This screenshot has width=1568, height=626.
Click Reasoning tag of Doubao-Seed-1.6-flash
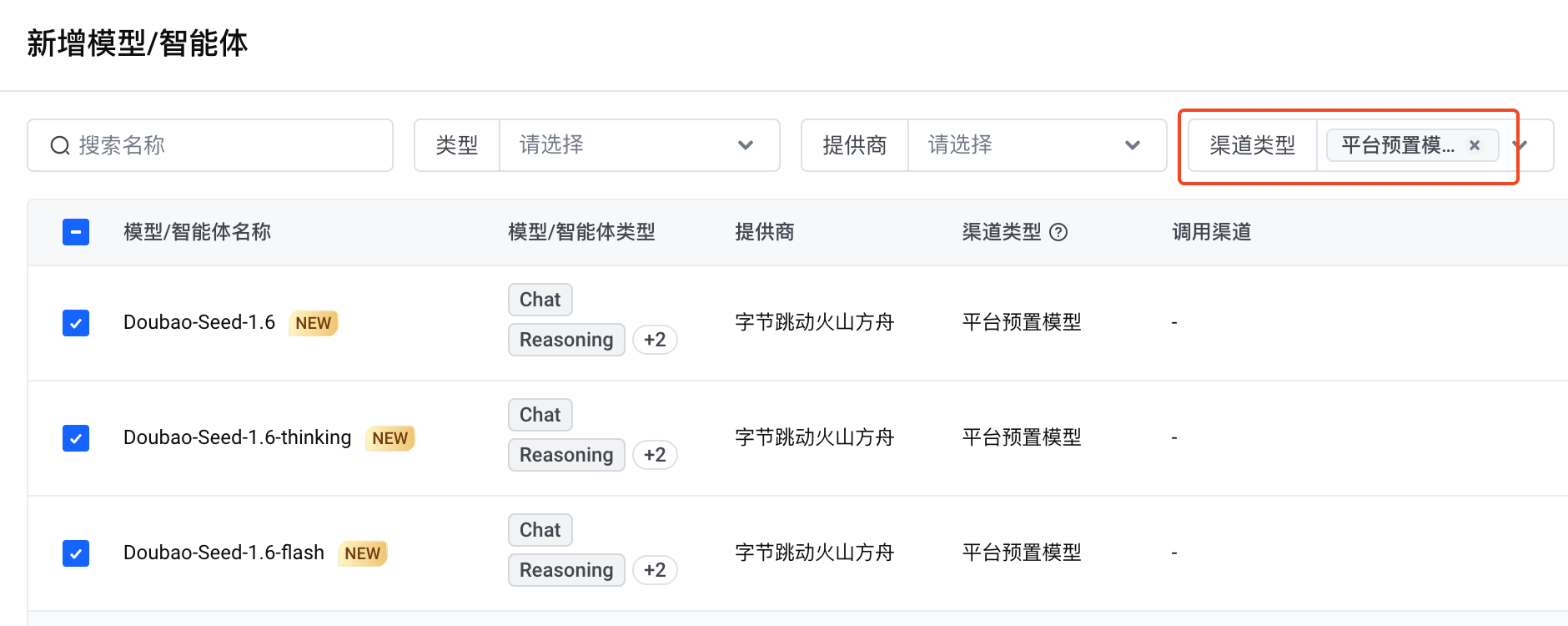(566, 570)
